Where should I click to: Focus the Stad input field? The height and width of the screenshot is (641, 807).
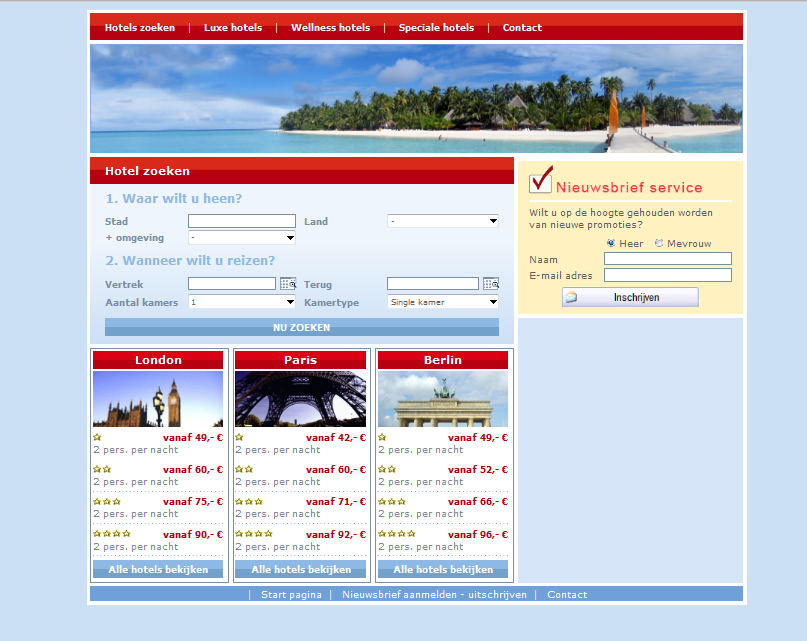pyautogui.click(x=242, y=221)
